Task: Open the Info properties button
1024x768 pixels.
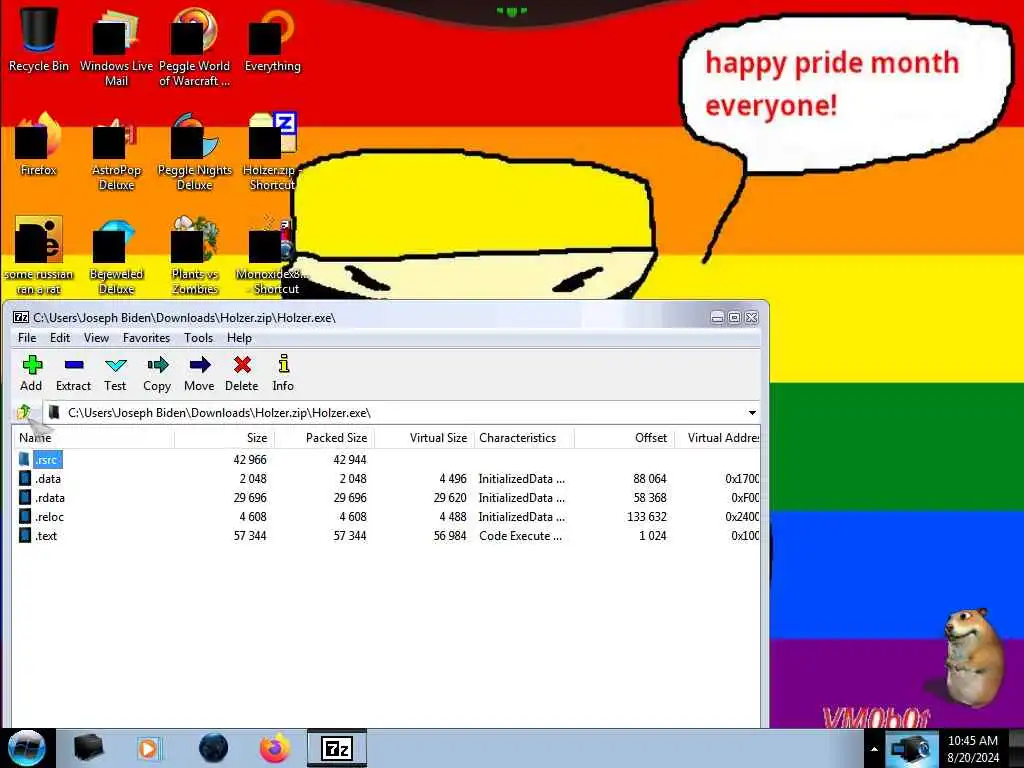Action: pyautogui.click(x=283, y=373)
